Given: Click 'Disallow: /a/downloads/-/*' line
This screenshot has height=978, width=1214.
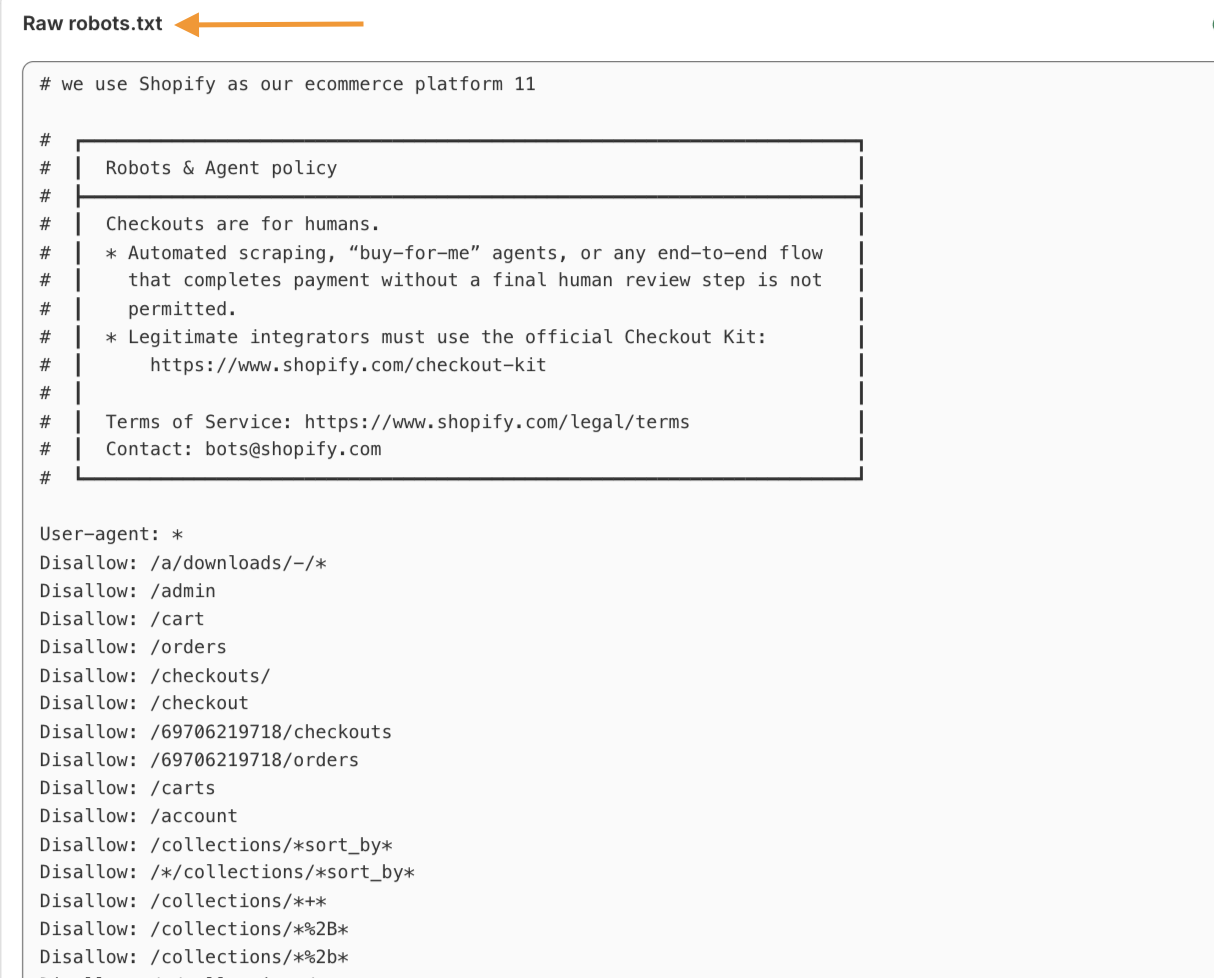Looking at the screenshot, I should (184, 563).
